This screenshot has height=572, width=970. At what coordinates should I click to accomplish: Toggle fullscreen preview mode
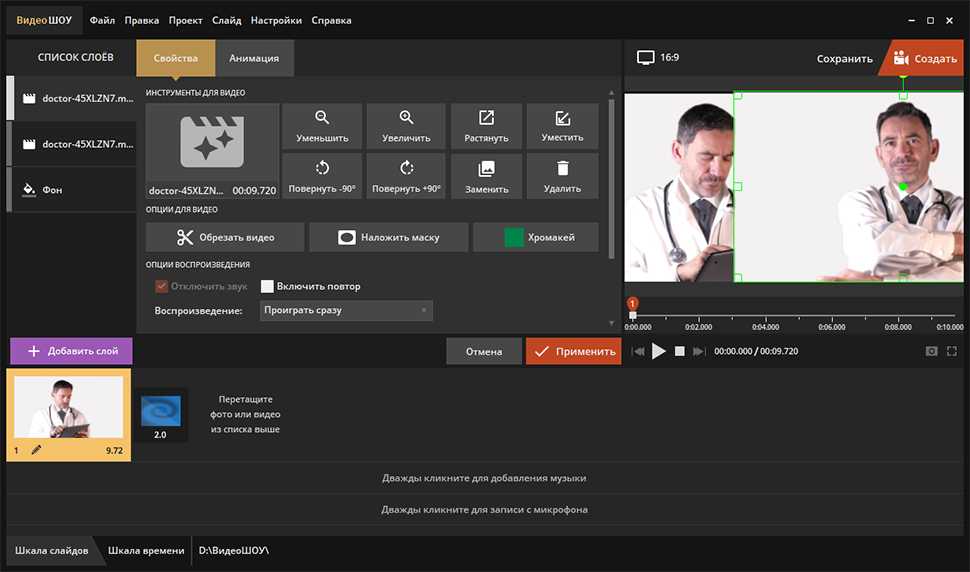pos(952,351)
